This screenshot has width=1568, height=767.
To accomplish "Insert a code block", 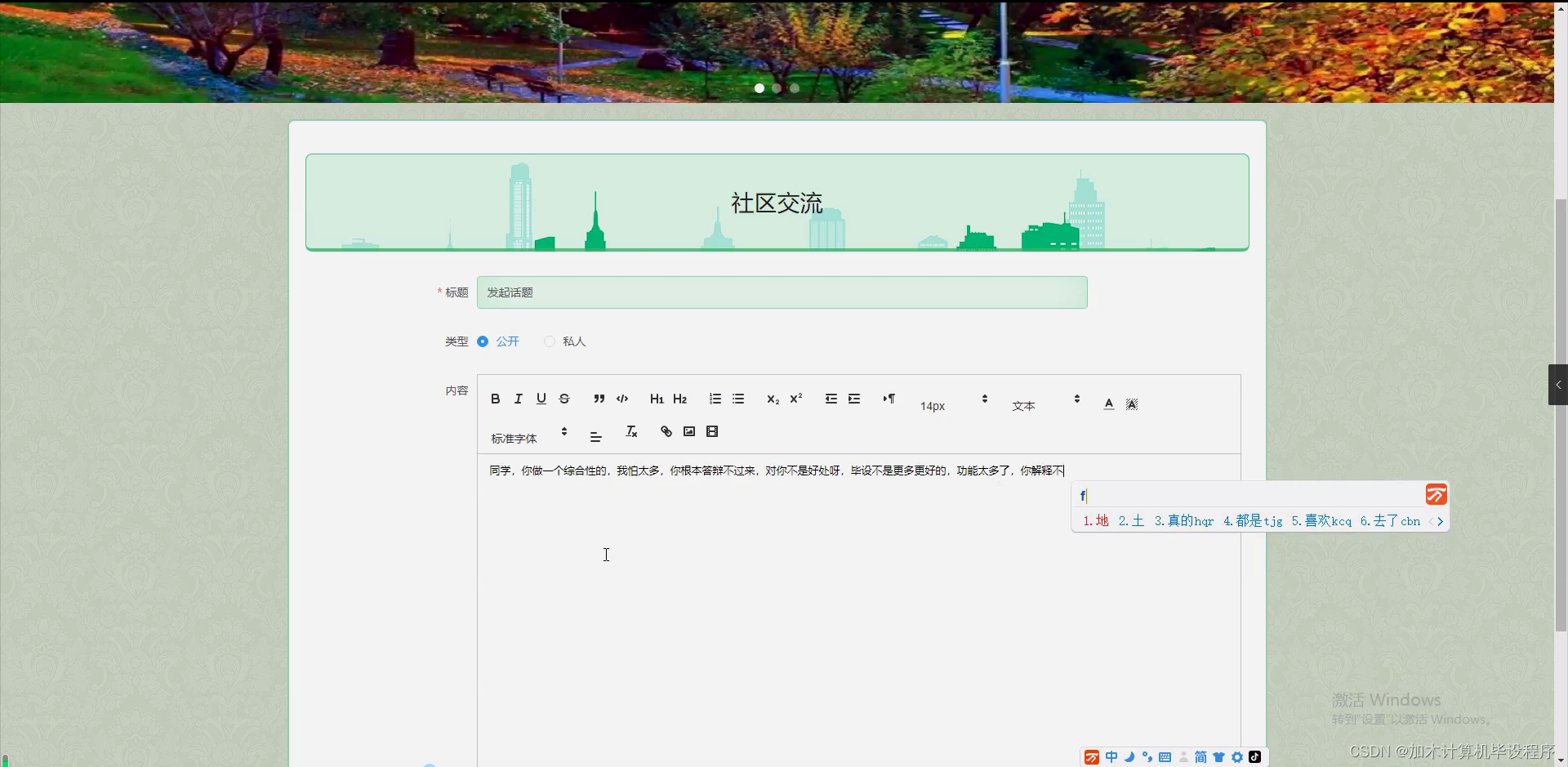I will [622, 399].
